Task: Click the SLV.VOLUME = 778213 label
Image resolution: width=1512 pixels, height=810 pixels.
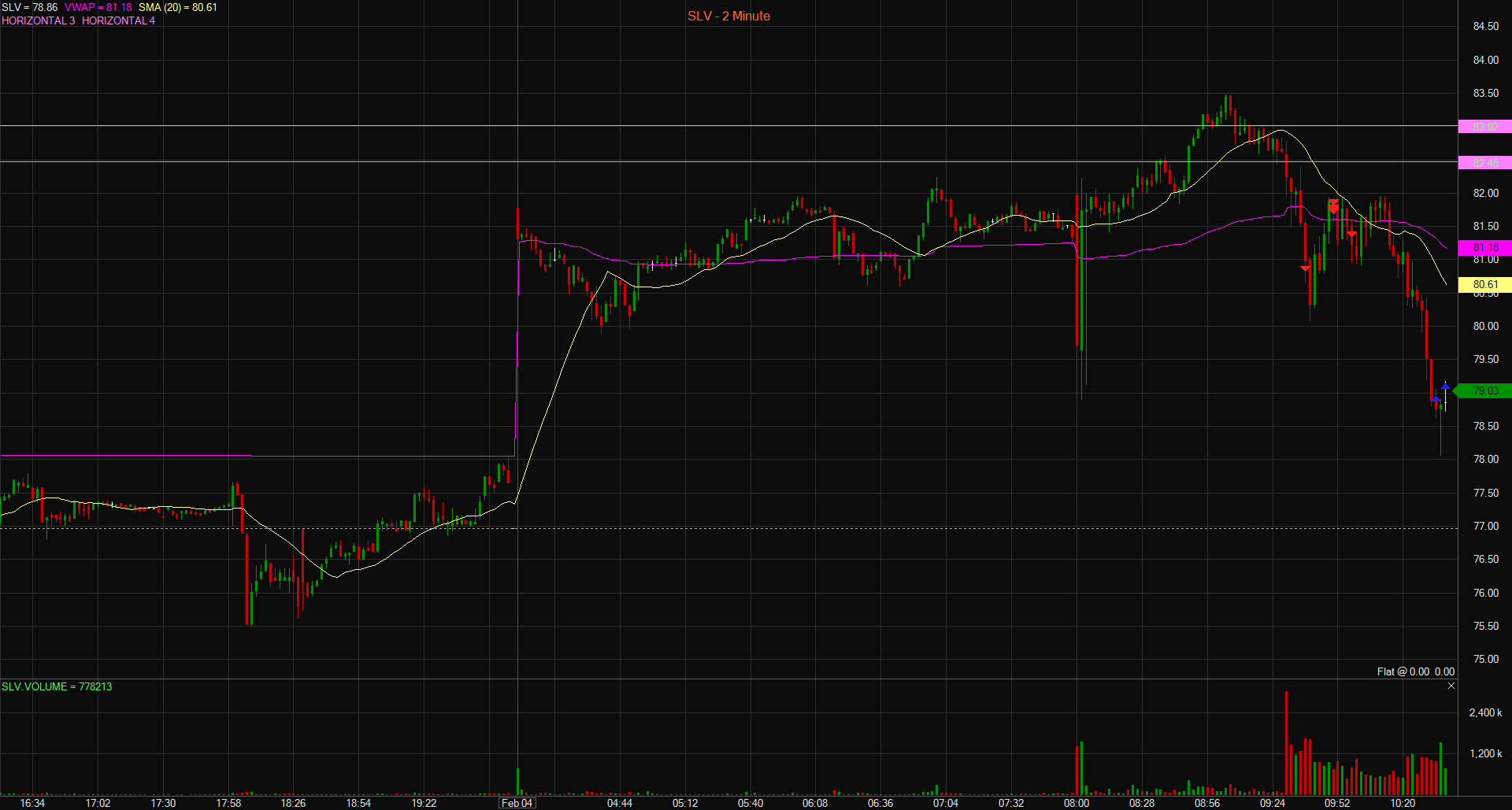Action: tap(57, 686)
